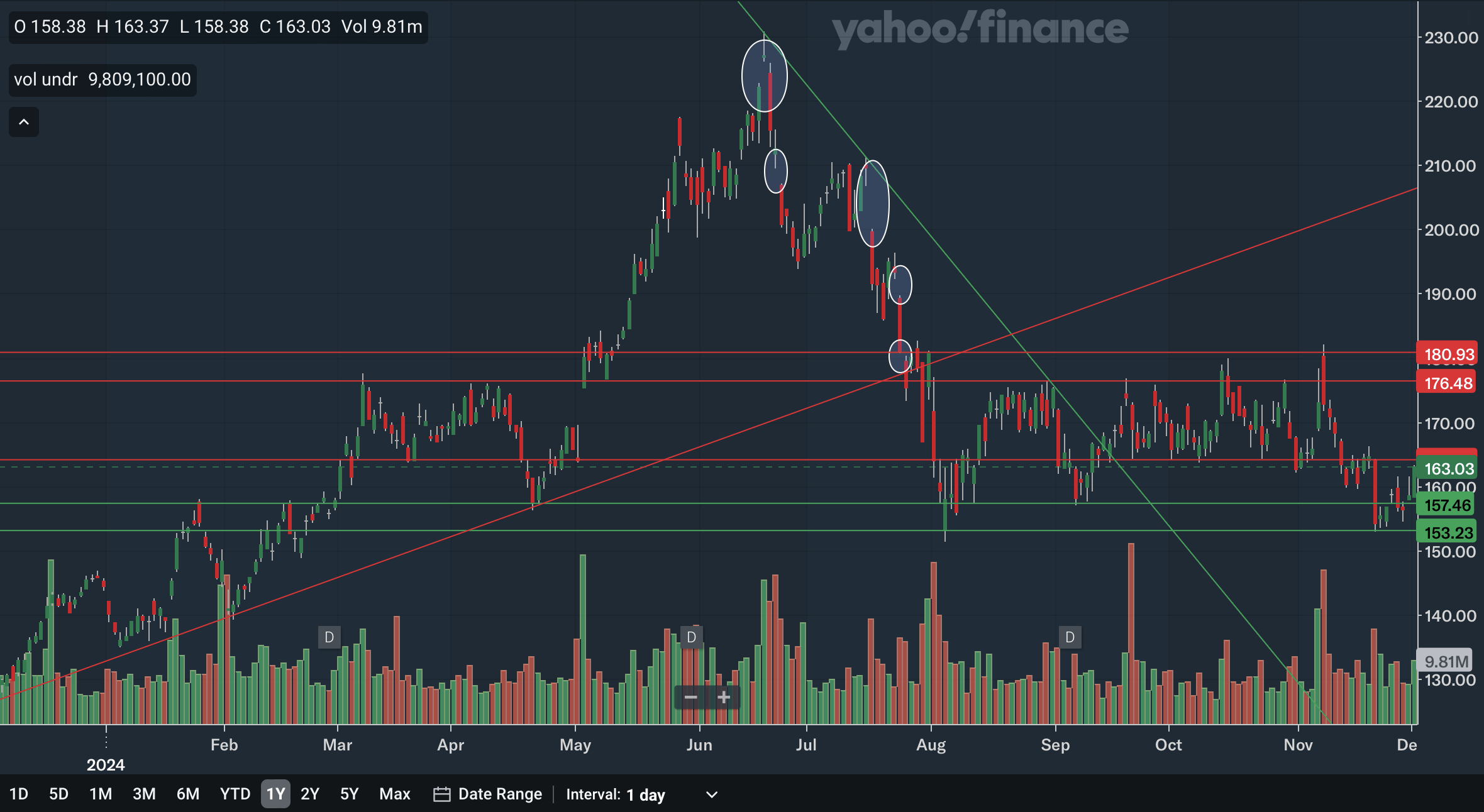Collapse the indicator panel chevron
The image size is (1484, 812).
24,122
